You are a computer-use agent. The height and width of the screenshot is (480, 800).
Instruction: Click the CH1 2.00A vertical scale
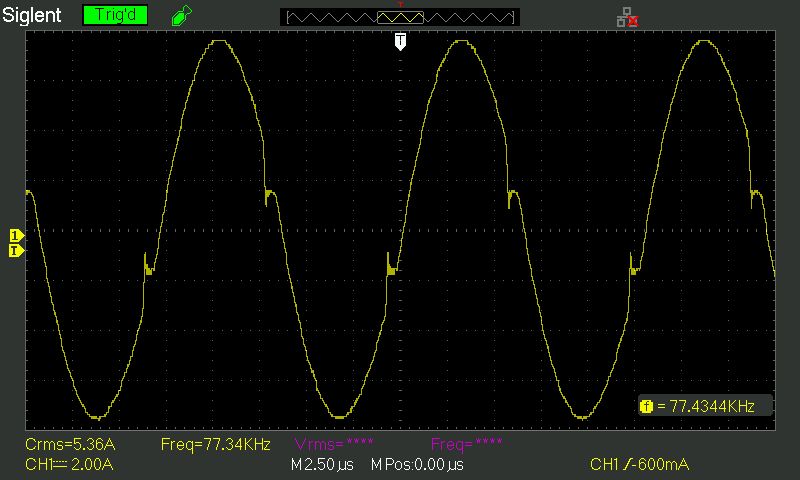69,465
